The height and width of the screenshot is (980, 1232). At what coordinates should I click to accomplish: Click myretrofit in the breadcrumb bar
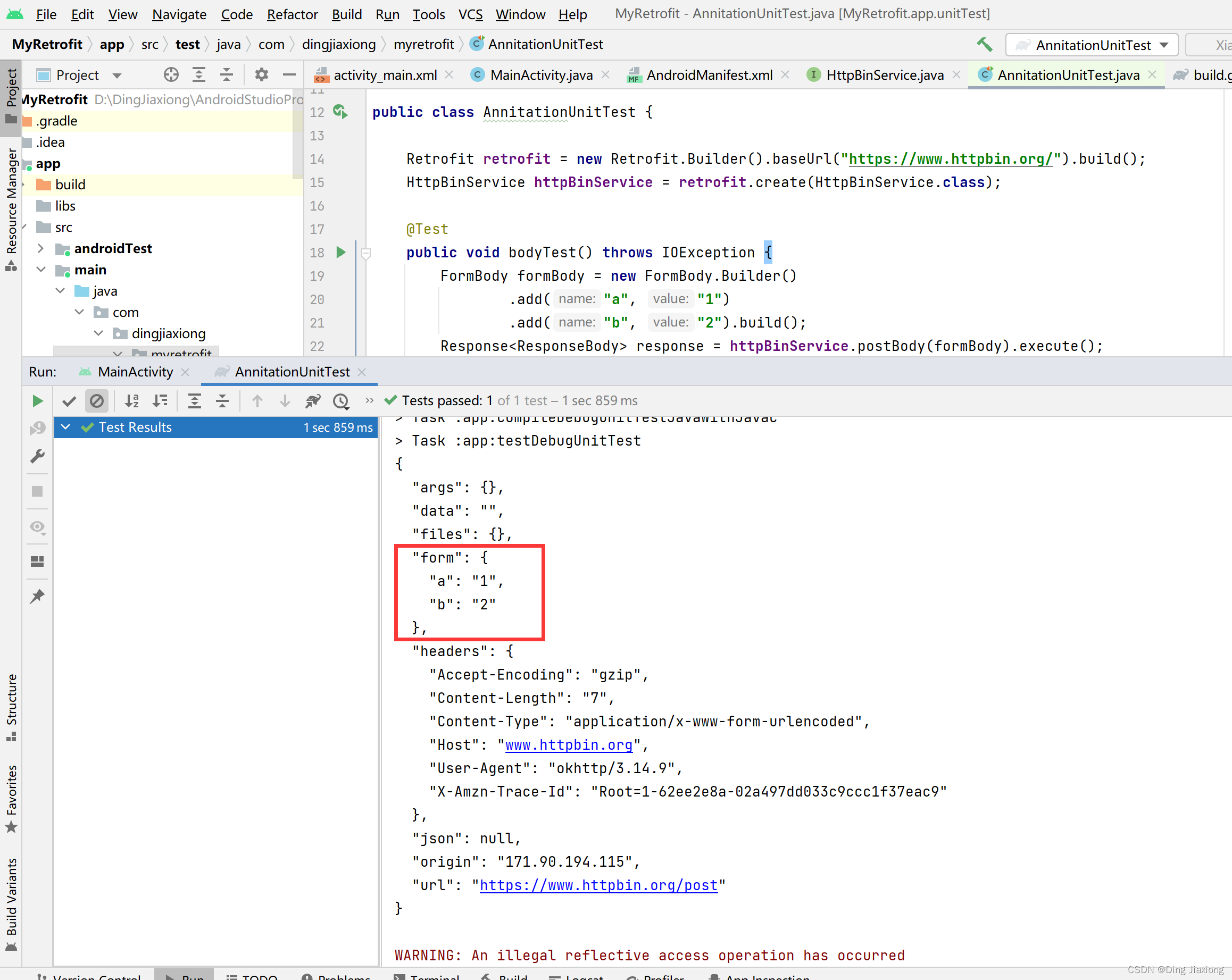click(423, 45)
